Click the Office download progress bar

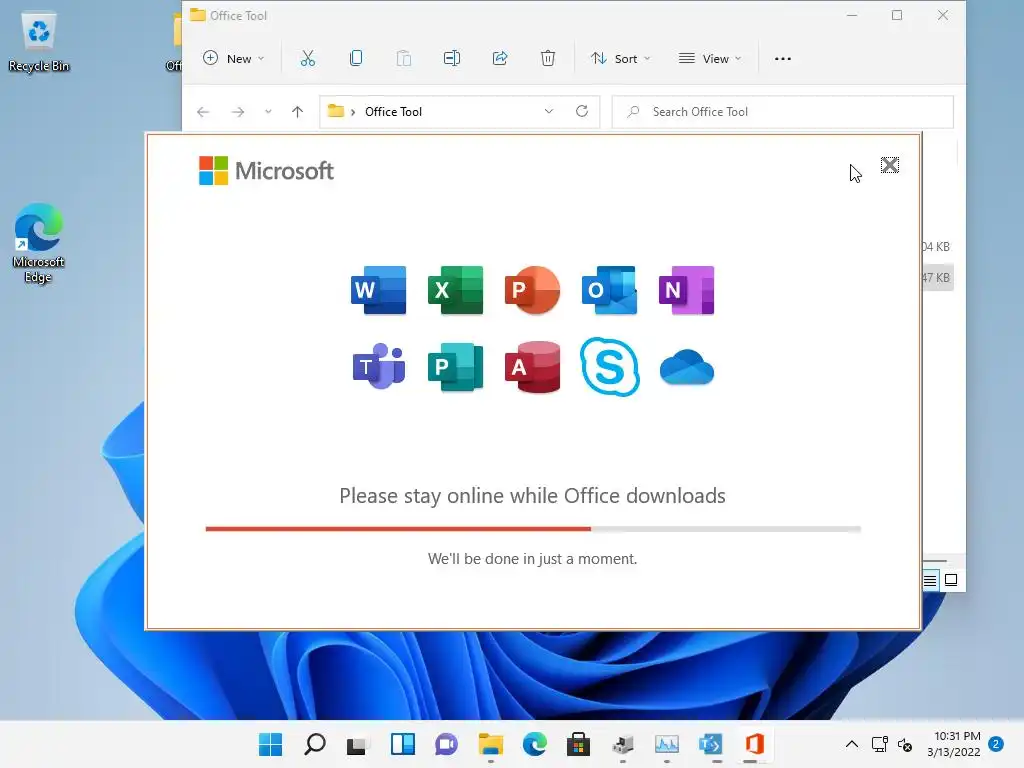(533, 529)
